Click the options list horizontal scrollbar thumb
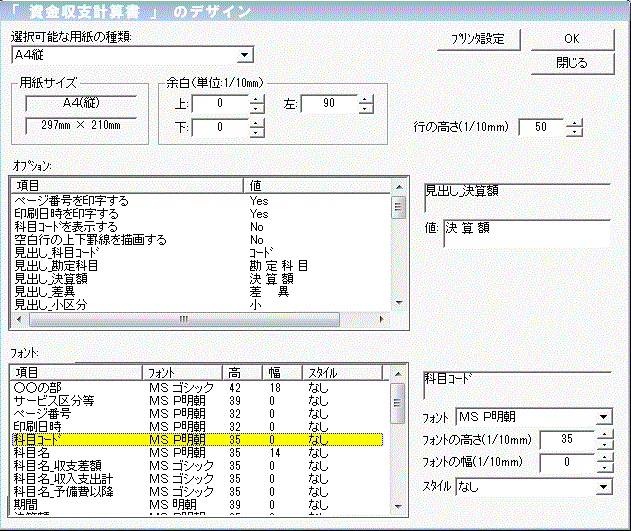 pos(184,319)
